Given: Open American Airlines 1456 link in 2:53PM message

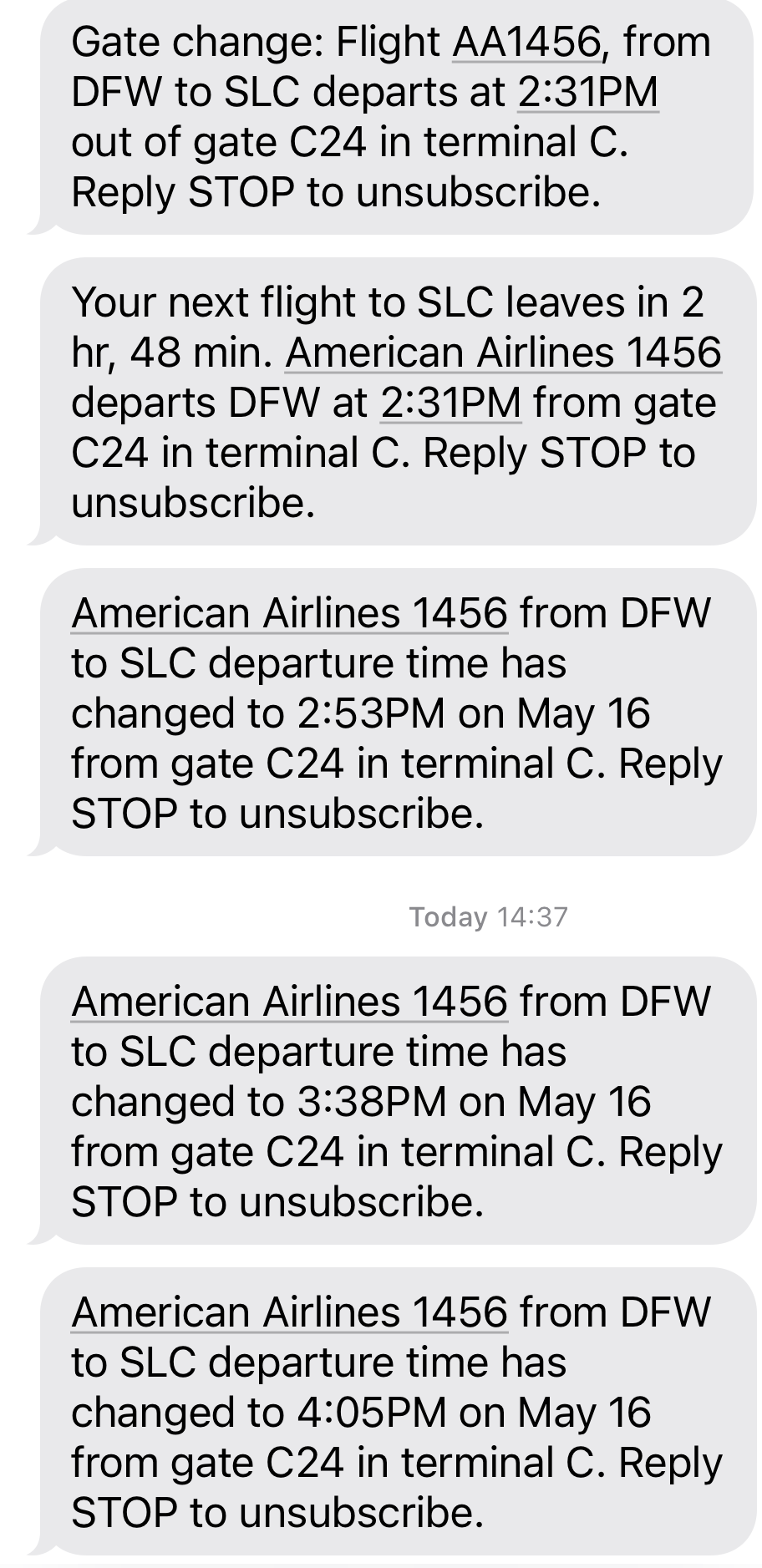Looking at the screenshot, I should tap(289, 613).
